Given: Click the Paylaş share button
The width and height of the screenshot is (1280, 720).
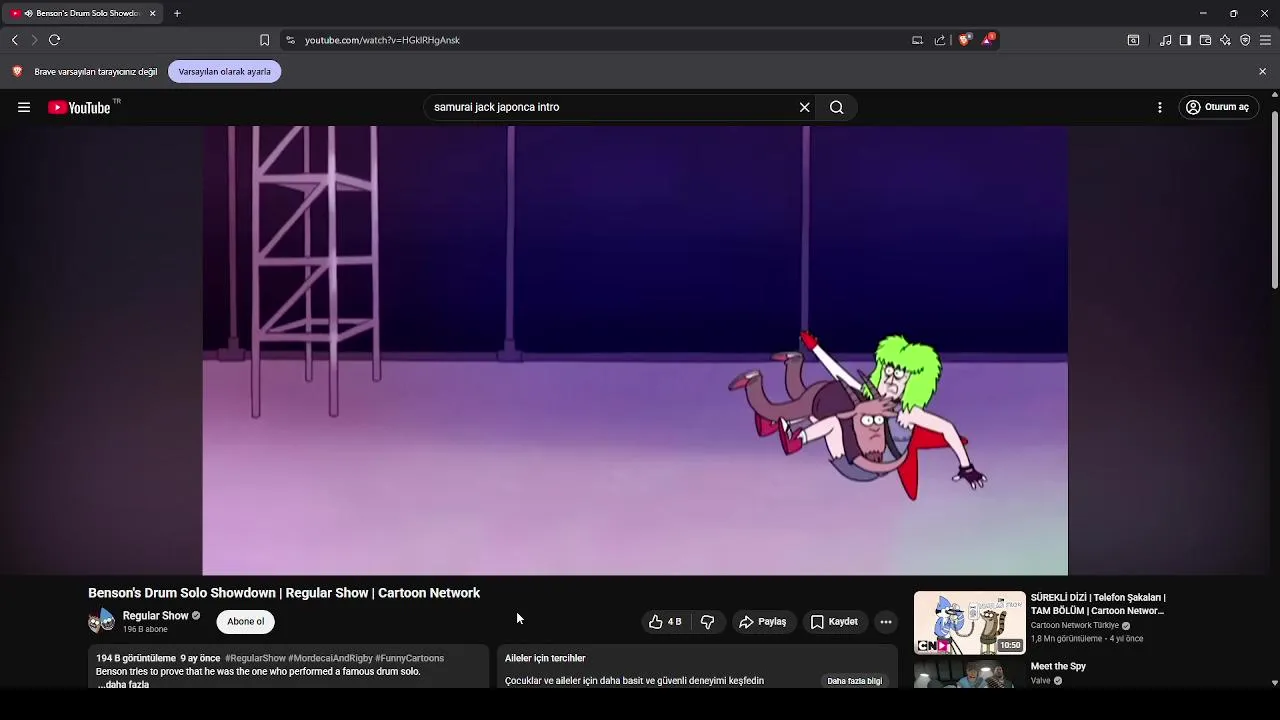Looking at the screenshot, I should [x=763, y=622].
